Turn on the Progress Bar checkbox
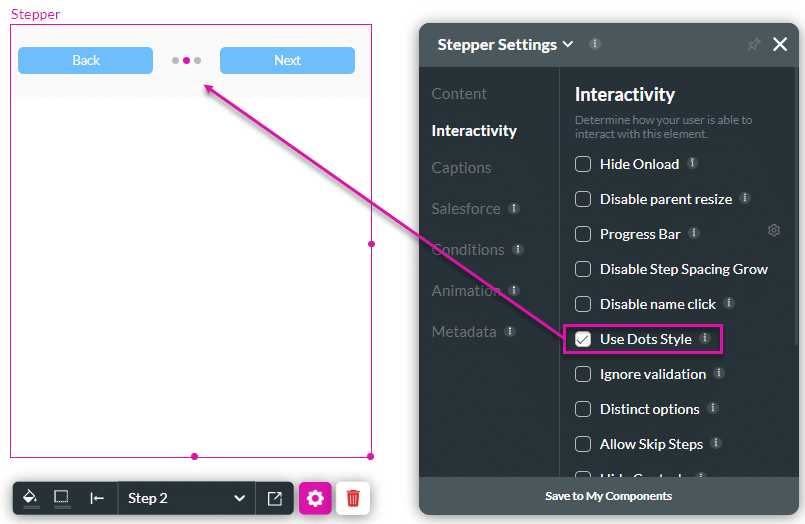This screenshot has width=805, height=524. tap(583, 234)
